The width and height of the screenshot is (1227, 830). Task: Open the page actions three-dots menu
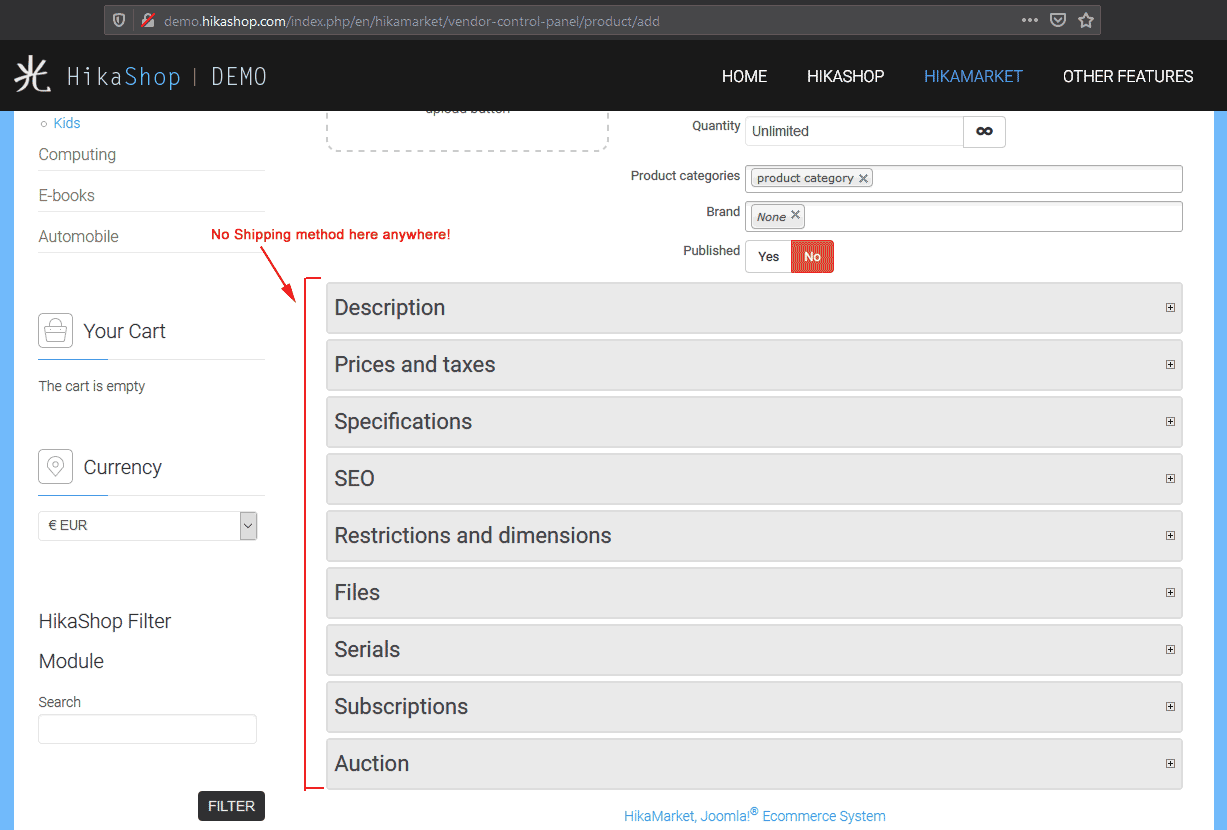tap(1029, 20)
